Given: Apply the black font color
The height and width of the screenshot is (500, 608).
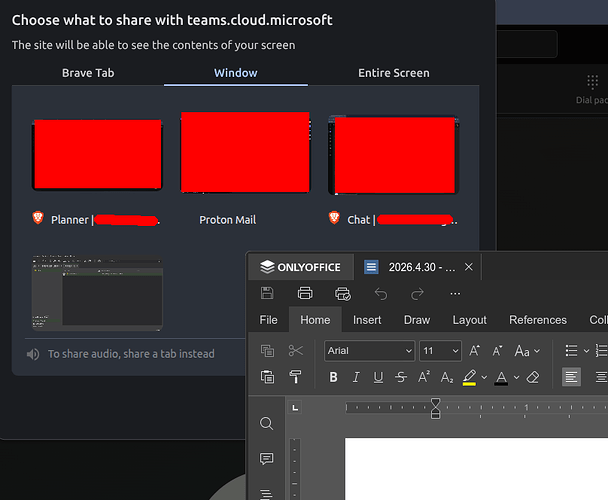Looking at the screenshot, I should point(501,378).
